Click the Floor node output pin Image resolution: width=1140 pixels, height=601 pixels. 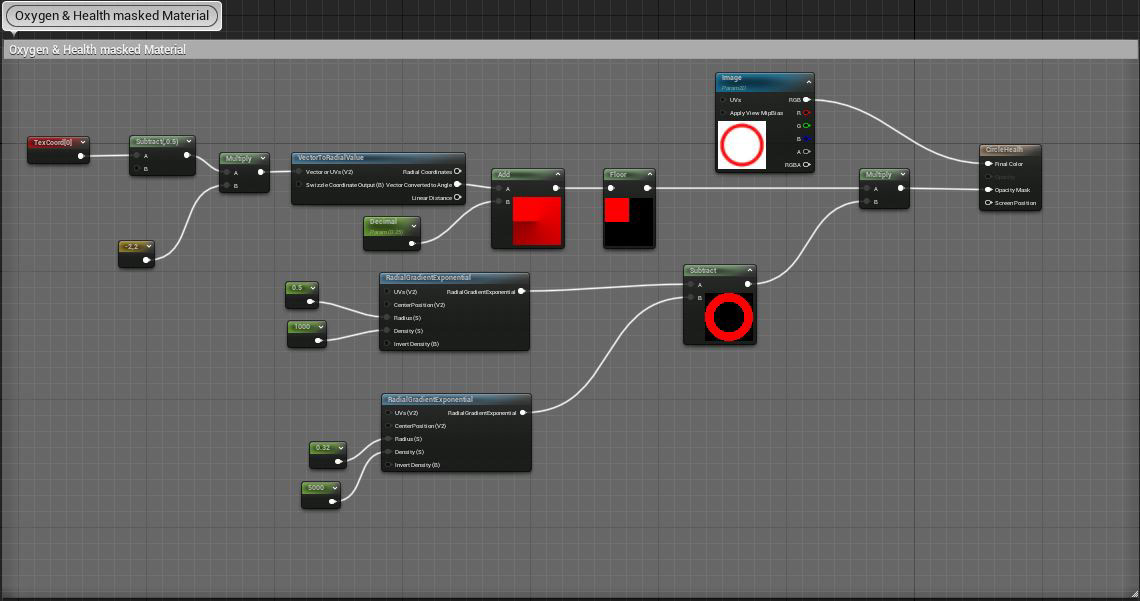(647, 188)
